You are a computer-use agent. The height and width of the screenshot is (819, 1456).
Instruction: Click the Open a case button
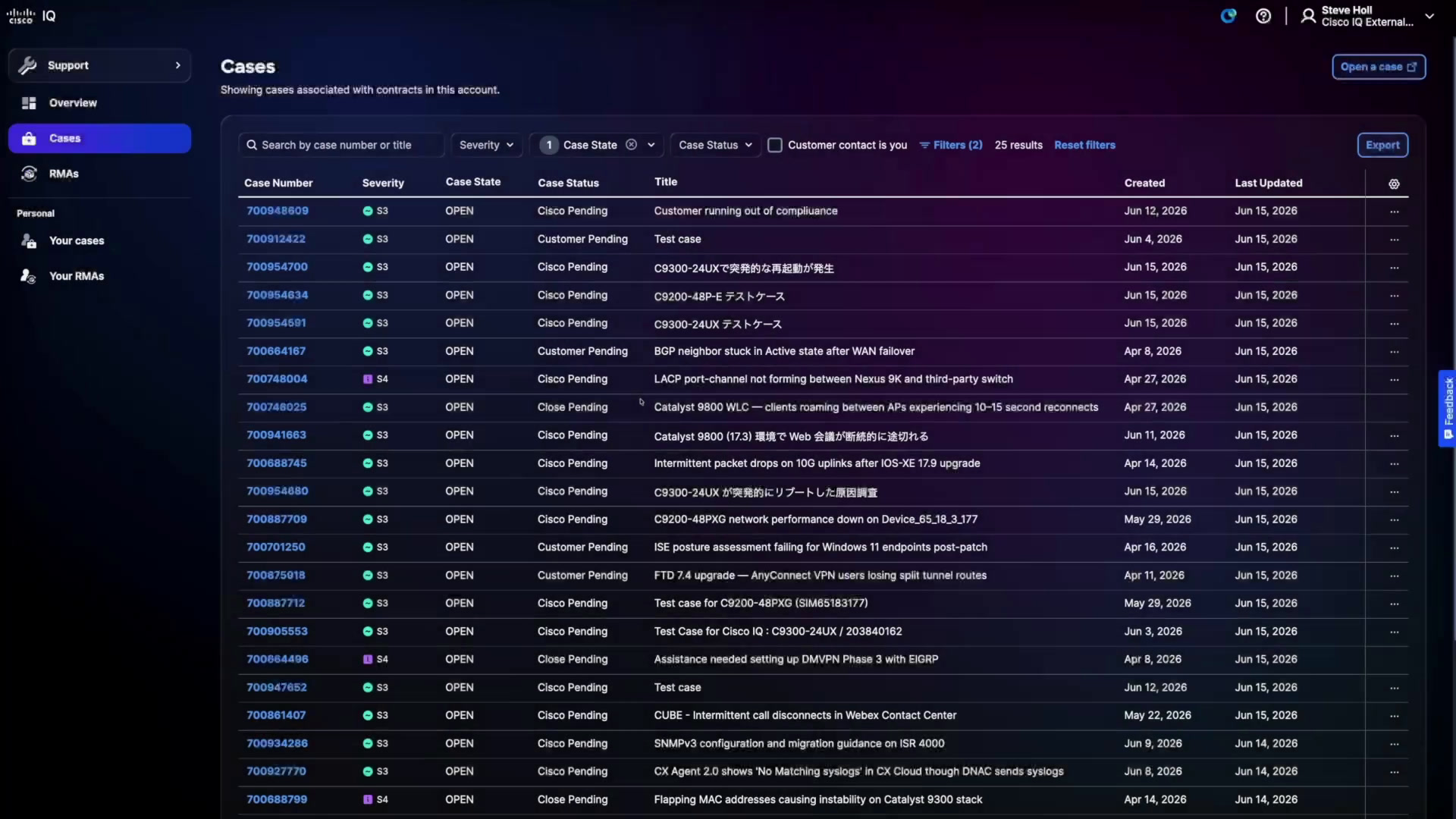tap(1378, 67)
